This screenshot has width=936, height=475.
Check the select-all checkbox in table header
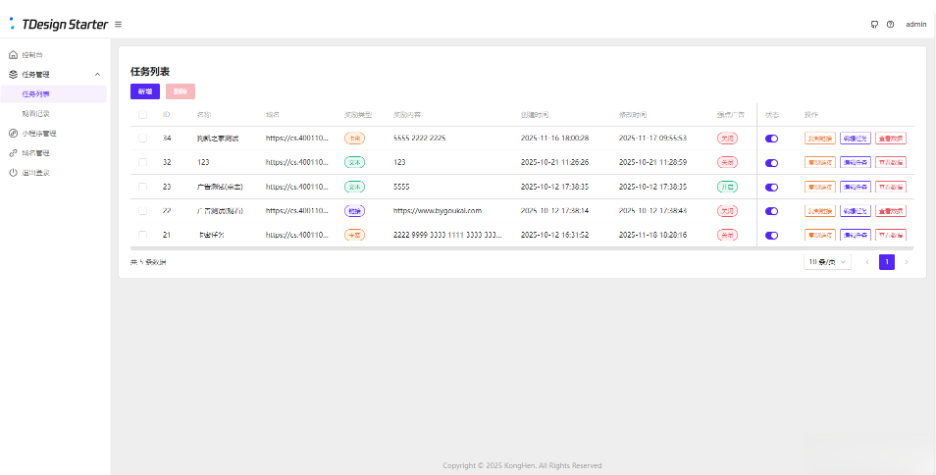point(143,115)
